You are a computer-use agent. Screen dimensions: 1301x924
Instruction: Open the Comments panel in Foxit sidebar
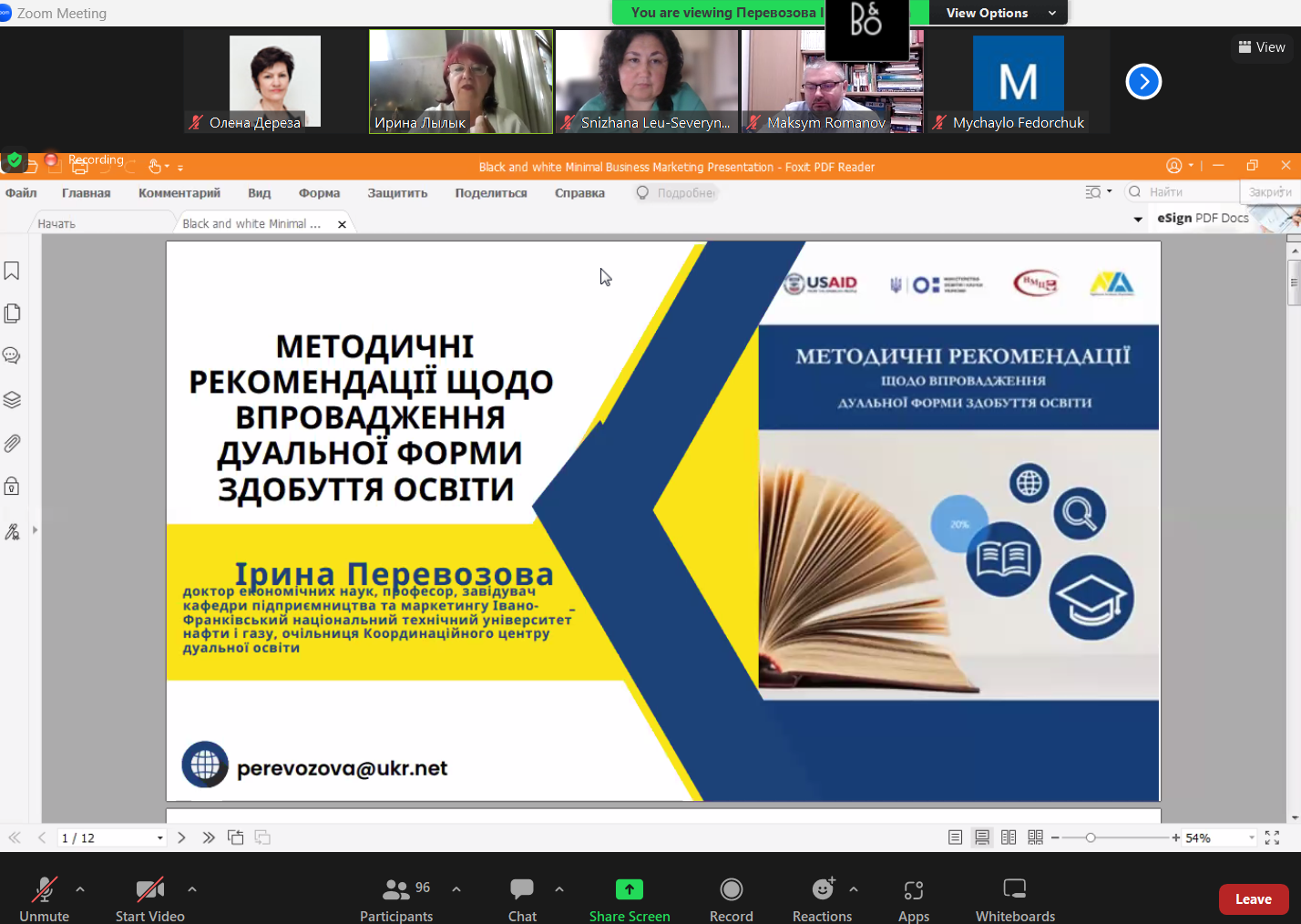12,355
